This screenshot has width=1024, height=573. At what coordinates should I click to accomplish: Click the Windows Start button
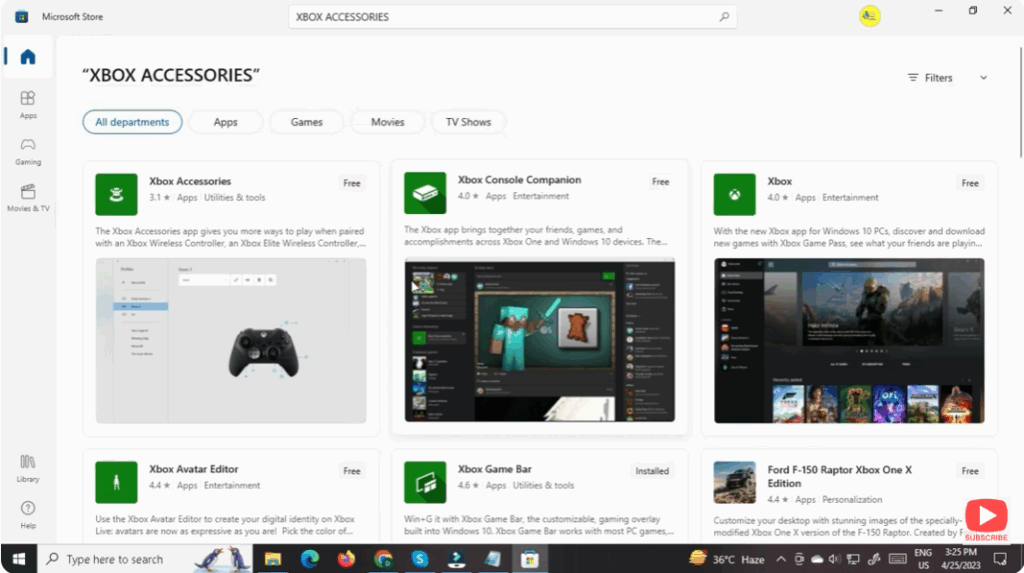(18, 559)
